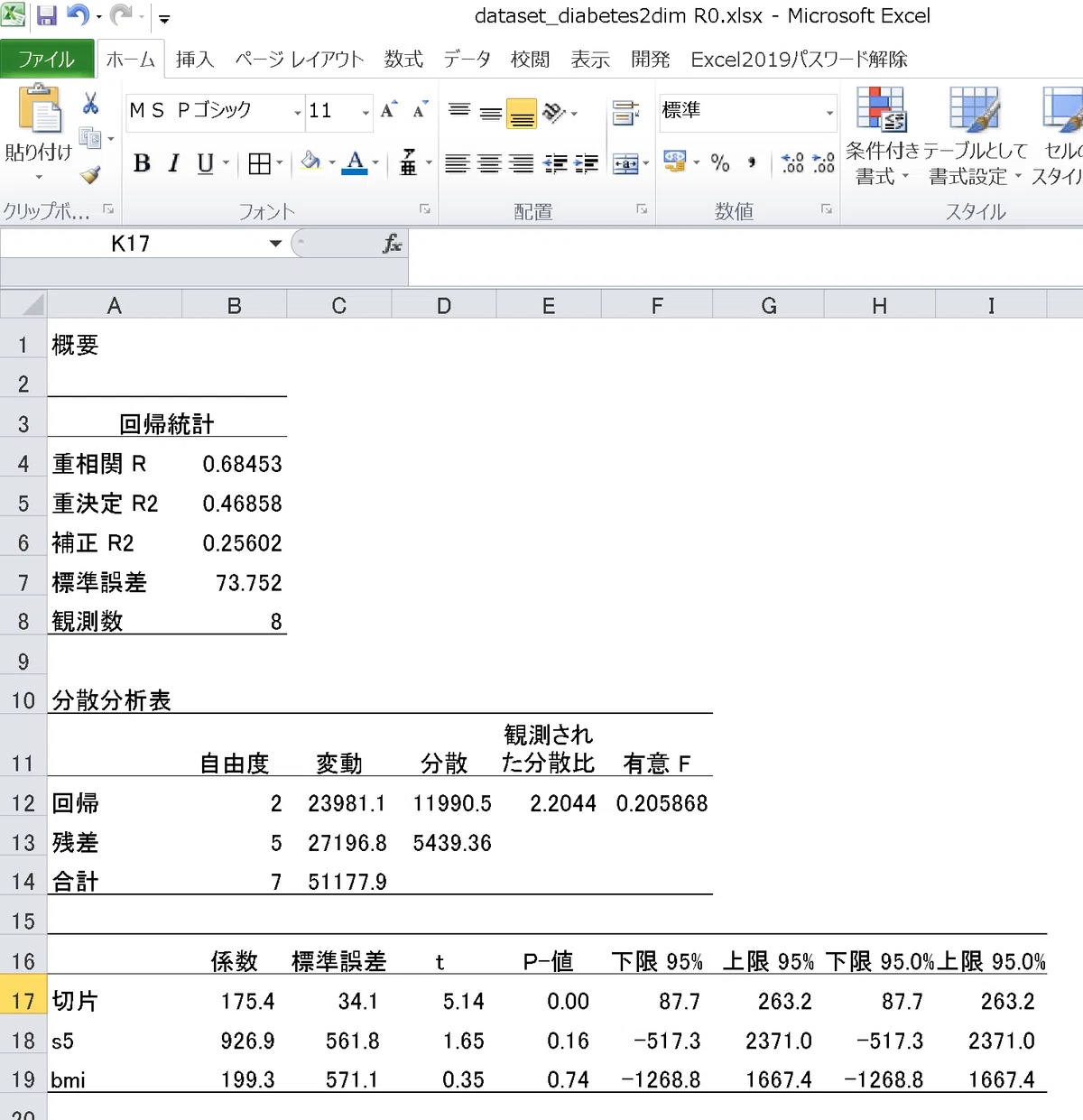Toggle top vertical alignment
1083x1120 pixels.
459,112
